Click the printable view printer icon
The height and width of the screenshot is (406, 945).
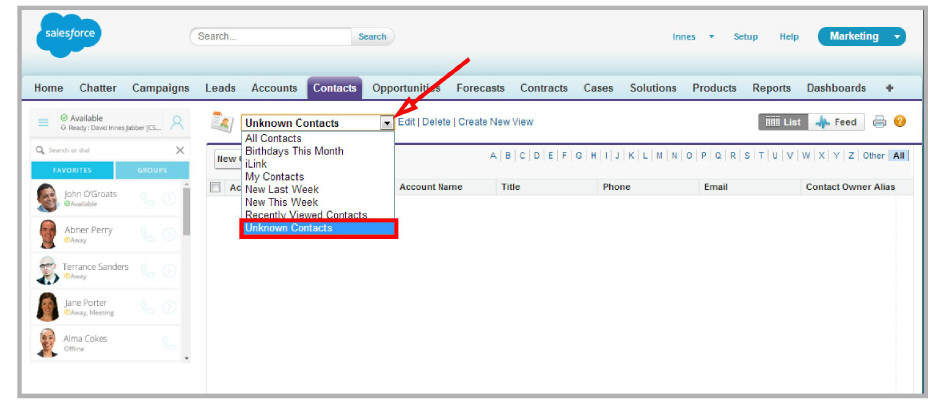coord(879,122)
